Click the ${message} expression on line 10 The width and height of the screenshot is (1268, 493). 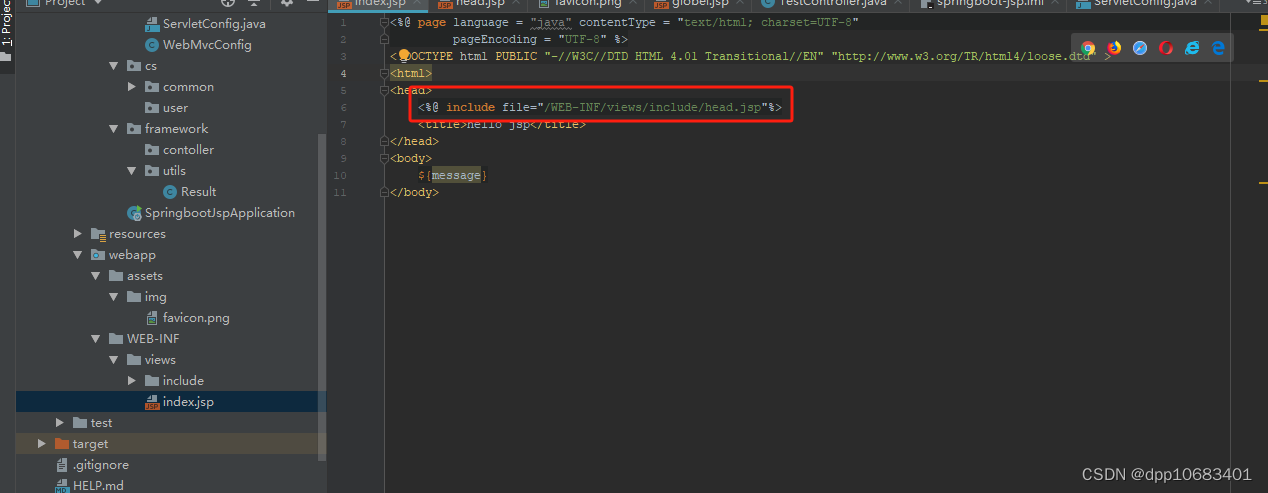coord(452,175)
